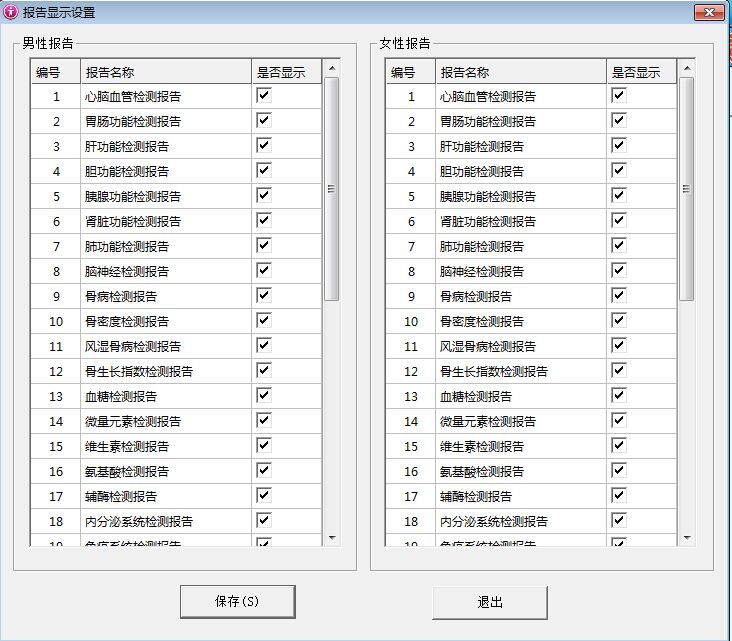Close the 报告显示设置 dialog window
The width and height of the screenshot is (732, 641).
point(709,12)
